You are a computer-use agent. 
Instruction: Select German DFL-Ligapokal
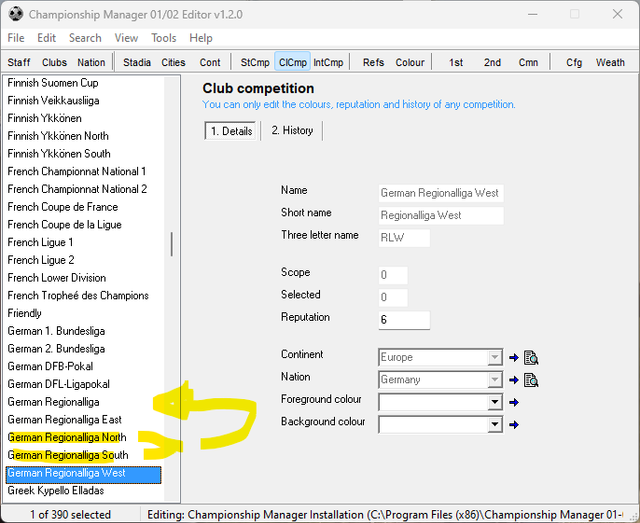59,385
